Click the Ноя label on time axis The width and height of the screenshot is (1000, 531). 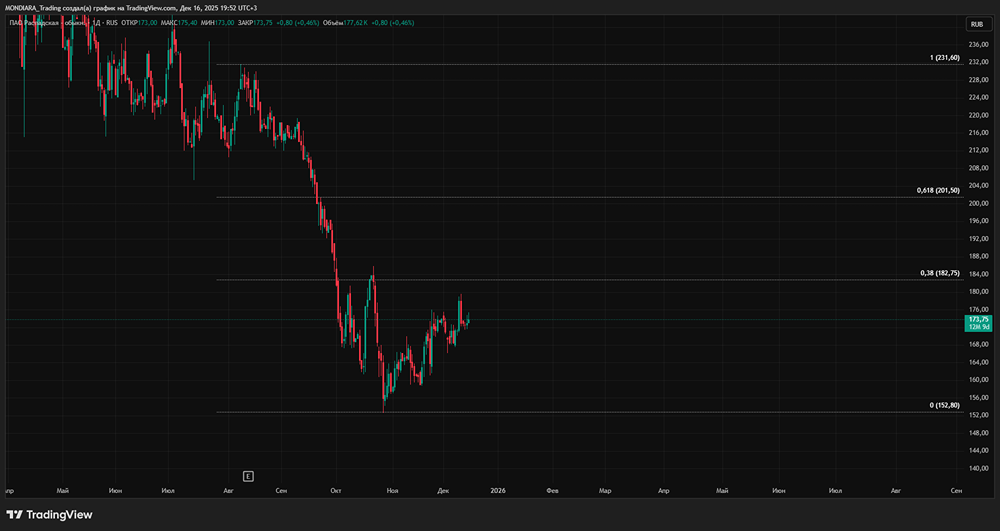point(393,491)
